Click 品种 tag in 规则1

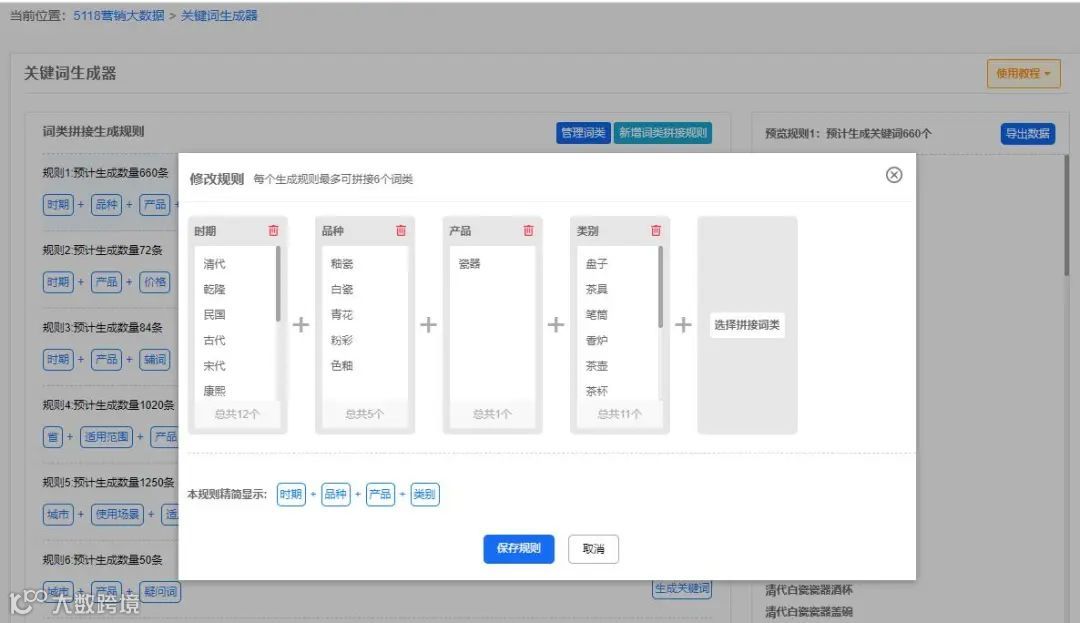tap(106, 204)
